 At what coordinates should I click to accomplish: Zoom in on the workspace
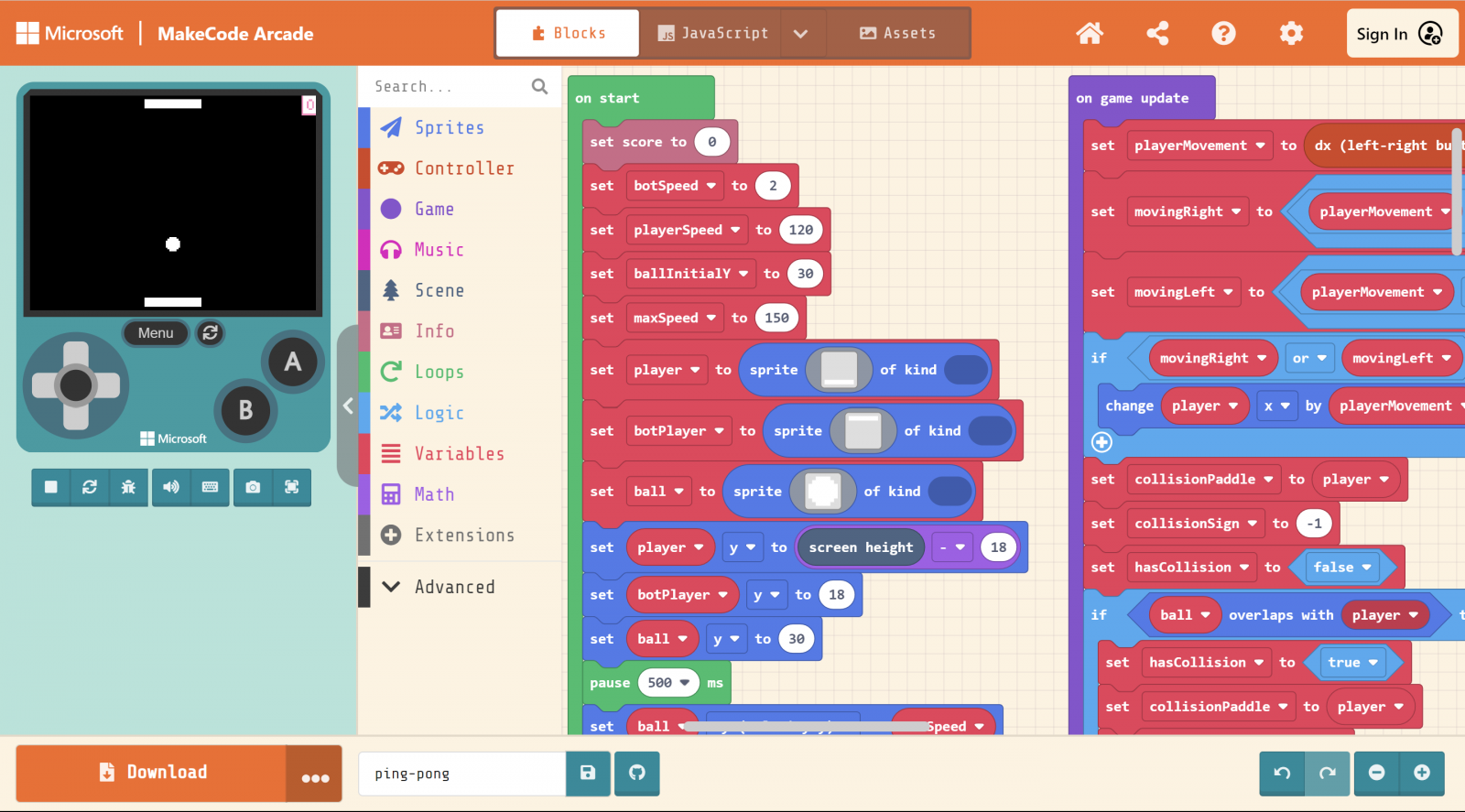pyautogui.click(x=1422, y=774)
